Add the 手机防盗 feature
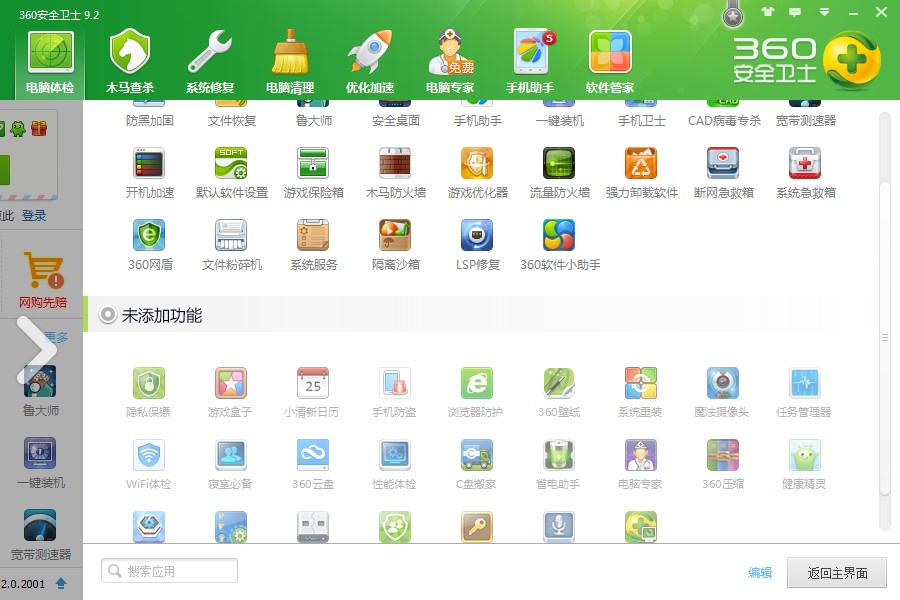Image resolution: width=900 pixels, height=600 pixels. [x=394, y=393]
